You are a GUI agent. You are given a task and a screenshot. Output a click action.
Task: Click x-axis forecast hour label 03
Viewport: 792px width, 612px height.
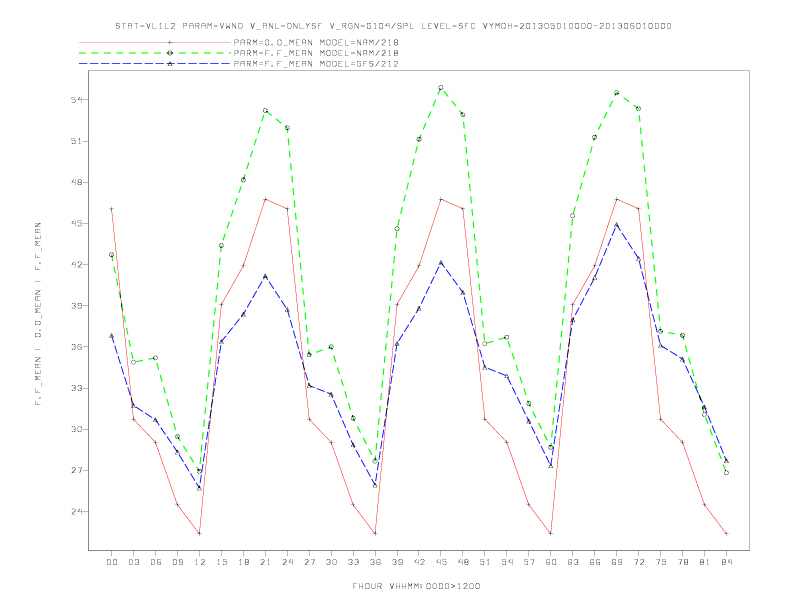click(x=133, y=562)
